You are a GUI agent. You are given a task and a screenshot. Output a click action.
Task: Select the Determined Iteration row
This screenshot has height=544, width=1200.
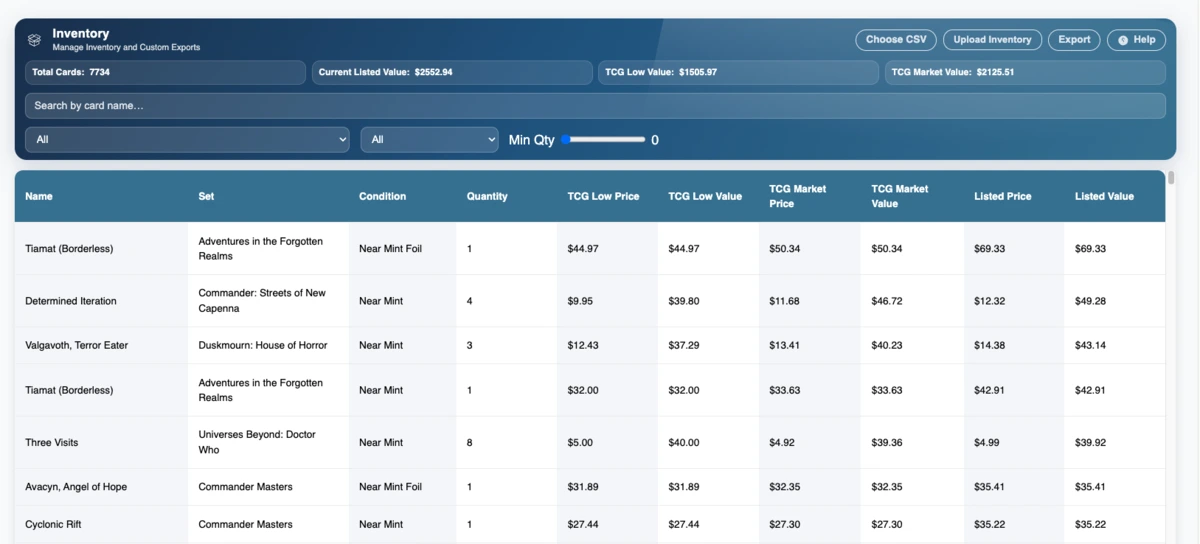click(x=71, y=301)
